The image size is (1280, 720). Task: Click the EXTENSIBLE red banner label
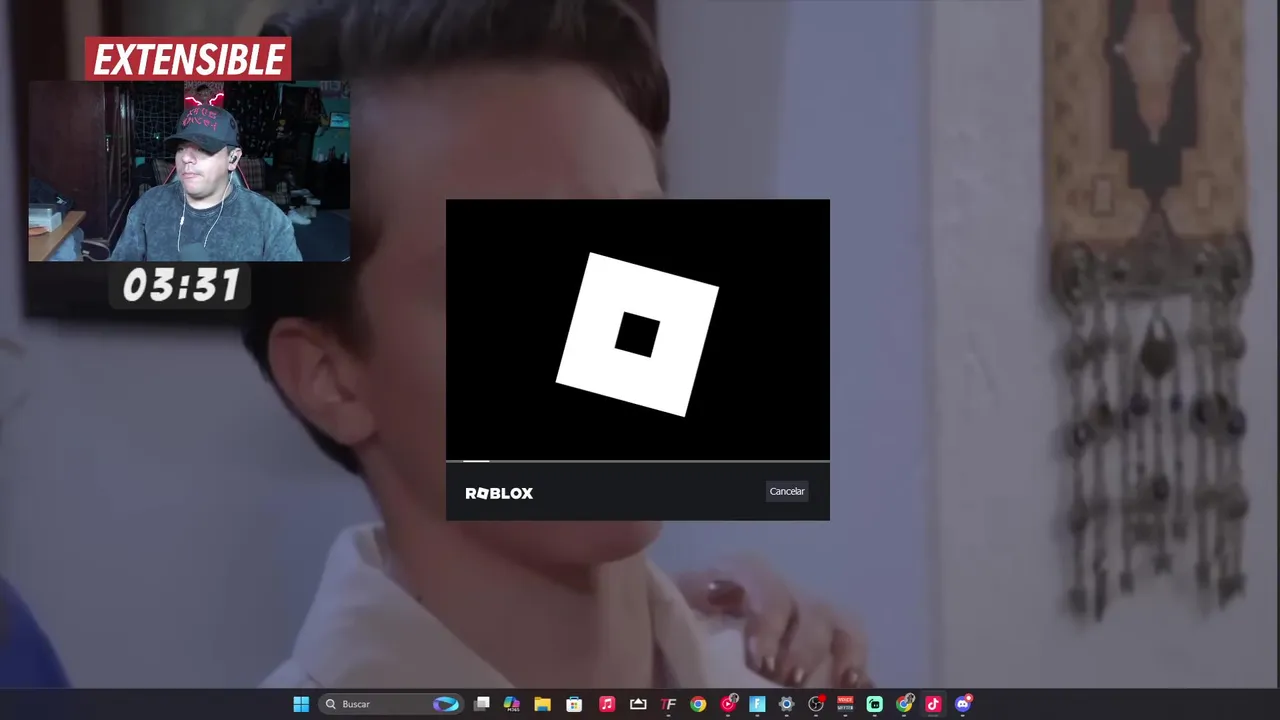[x=188, y=60]
